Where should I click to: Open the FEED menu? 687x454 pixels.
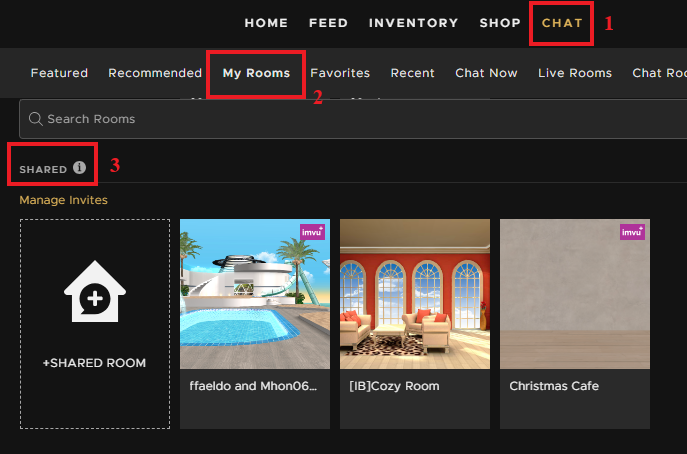pos(328,23)
